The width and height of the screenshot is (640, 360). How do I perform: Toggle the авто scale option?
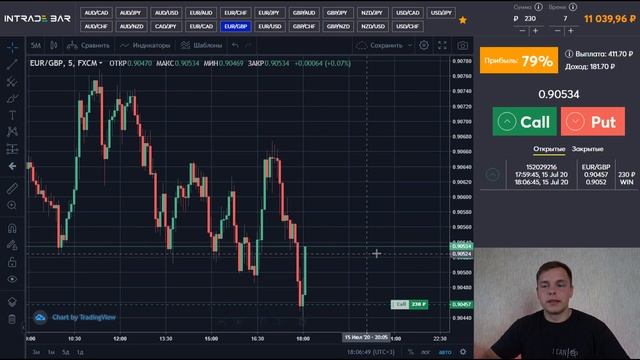(x=445, y=352)
